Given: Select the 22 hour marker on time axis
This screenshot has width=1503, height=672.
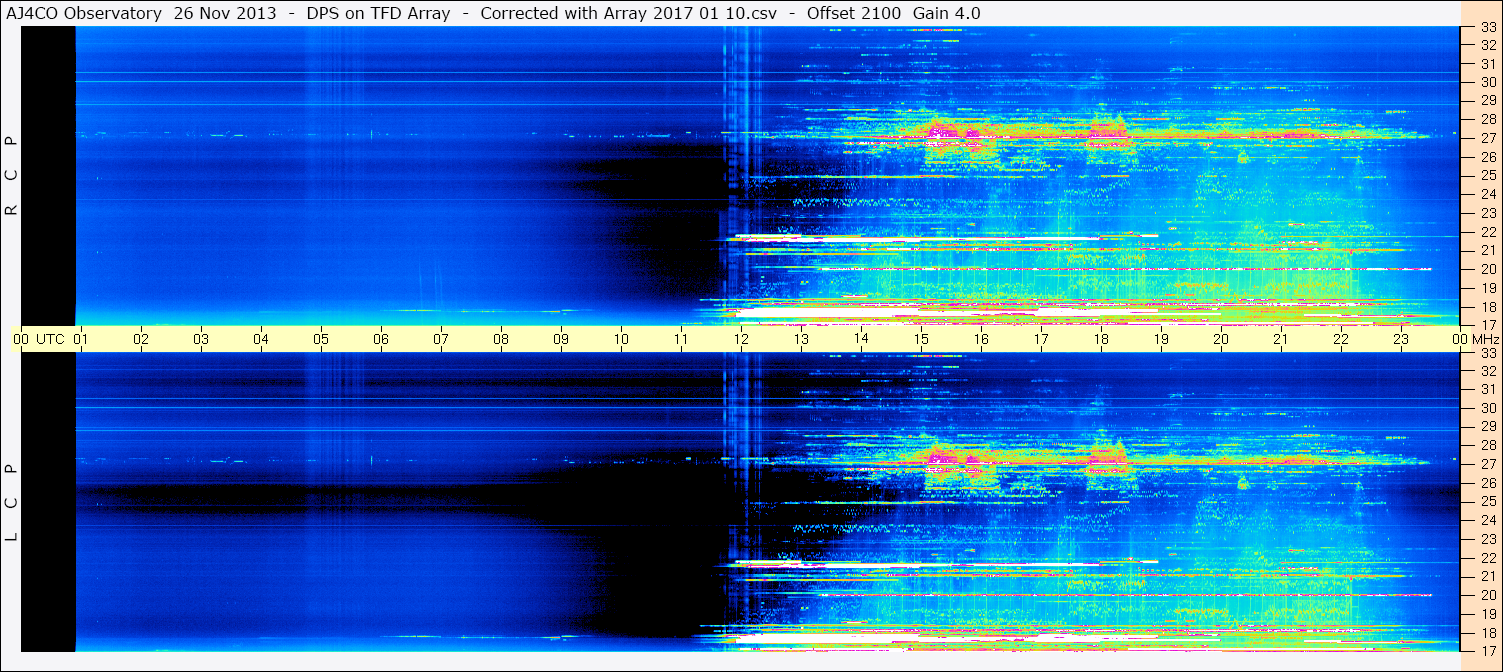Looking at the screenshot, I should click(x=1341, y=339).
